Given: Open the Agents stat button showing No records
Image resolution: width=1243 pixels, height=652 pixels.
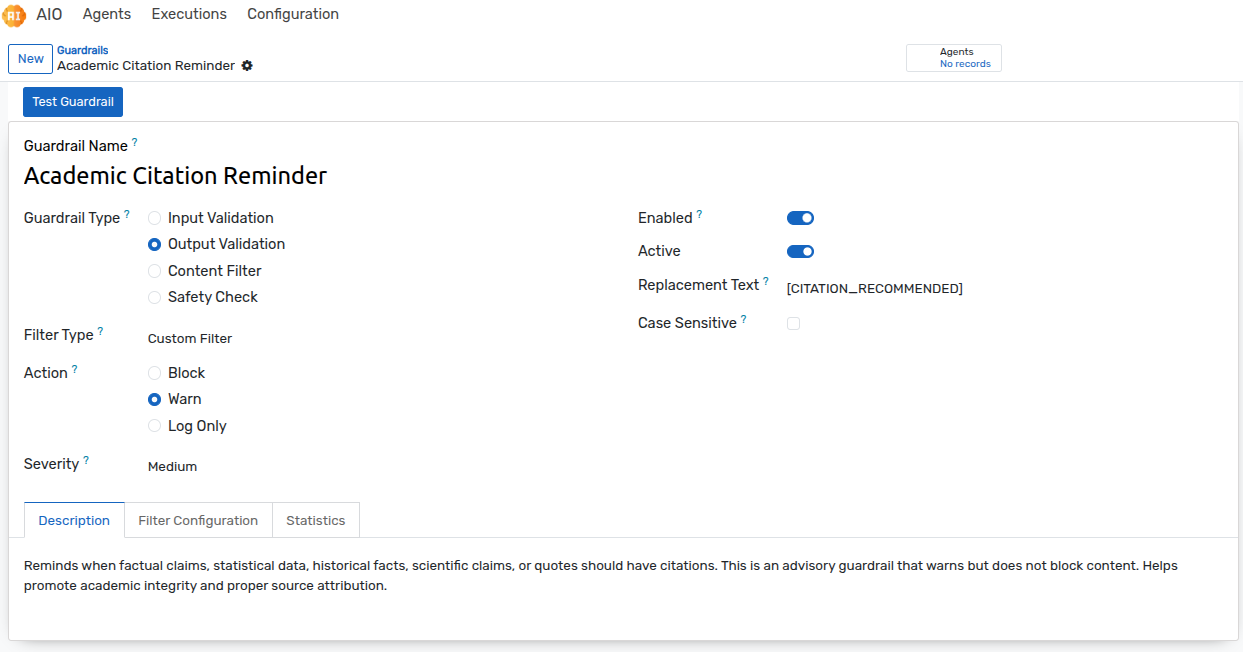Looking at the screenshot, I should point(954,58).
